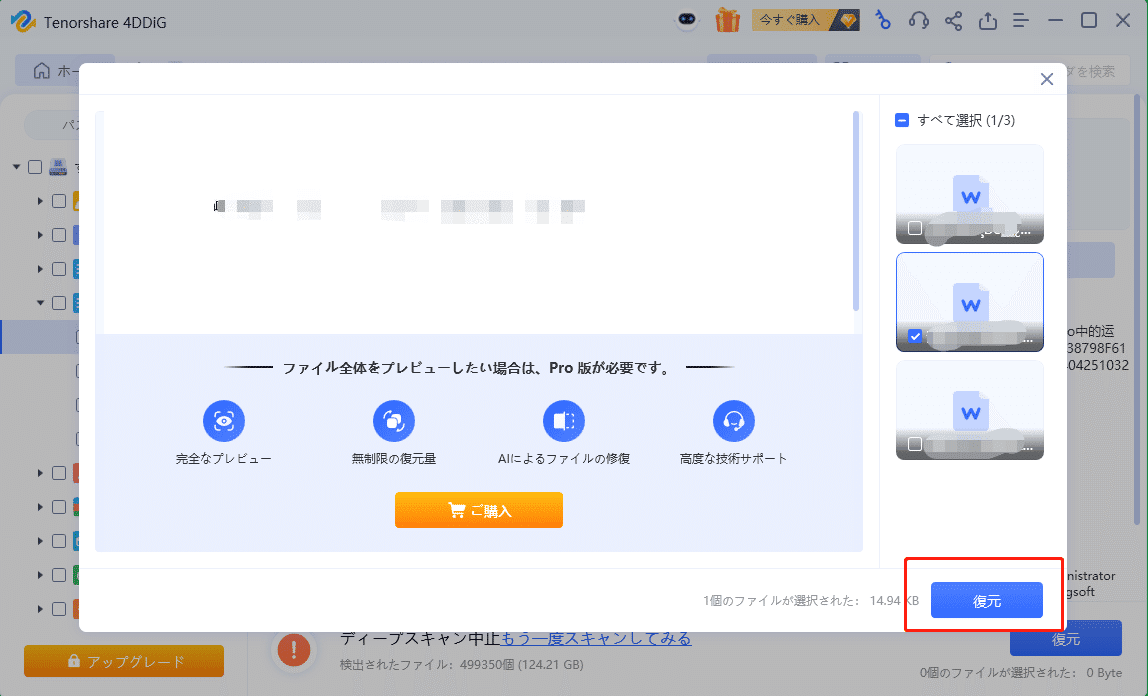Check the expanded blue folder's checkbox

pos(59,303)
